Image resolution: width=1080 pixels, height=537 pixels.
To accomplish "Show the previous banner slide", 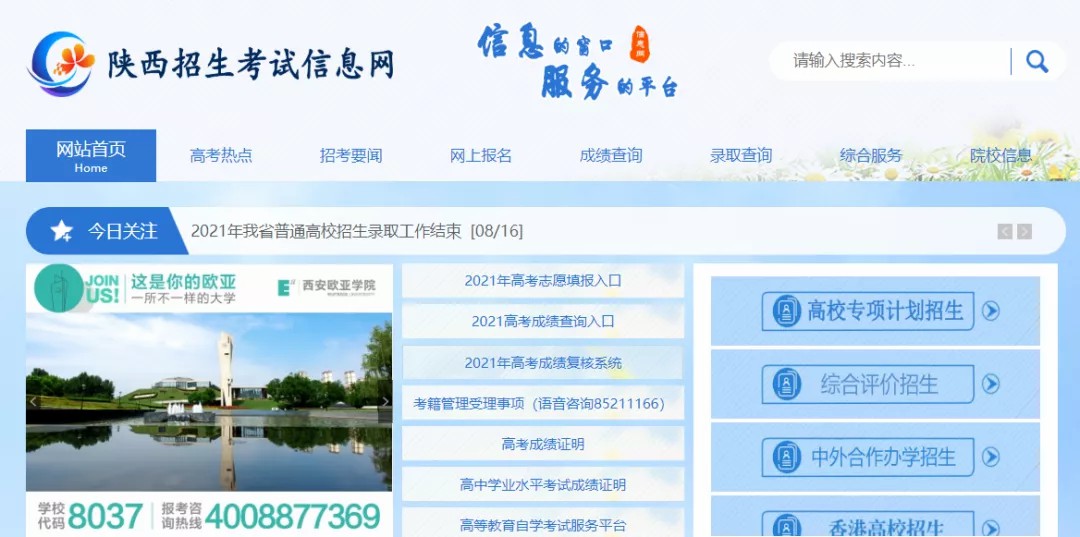I will click(33, 402).
